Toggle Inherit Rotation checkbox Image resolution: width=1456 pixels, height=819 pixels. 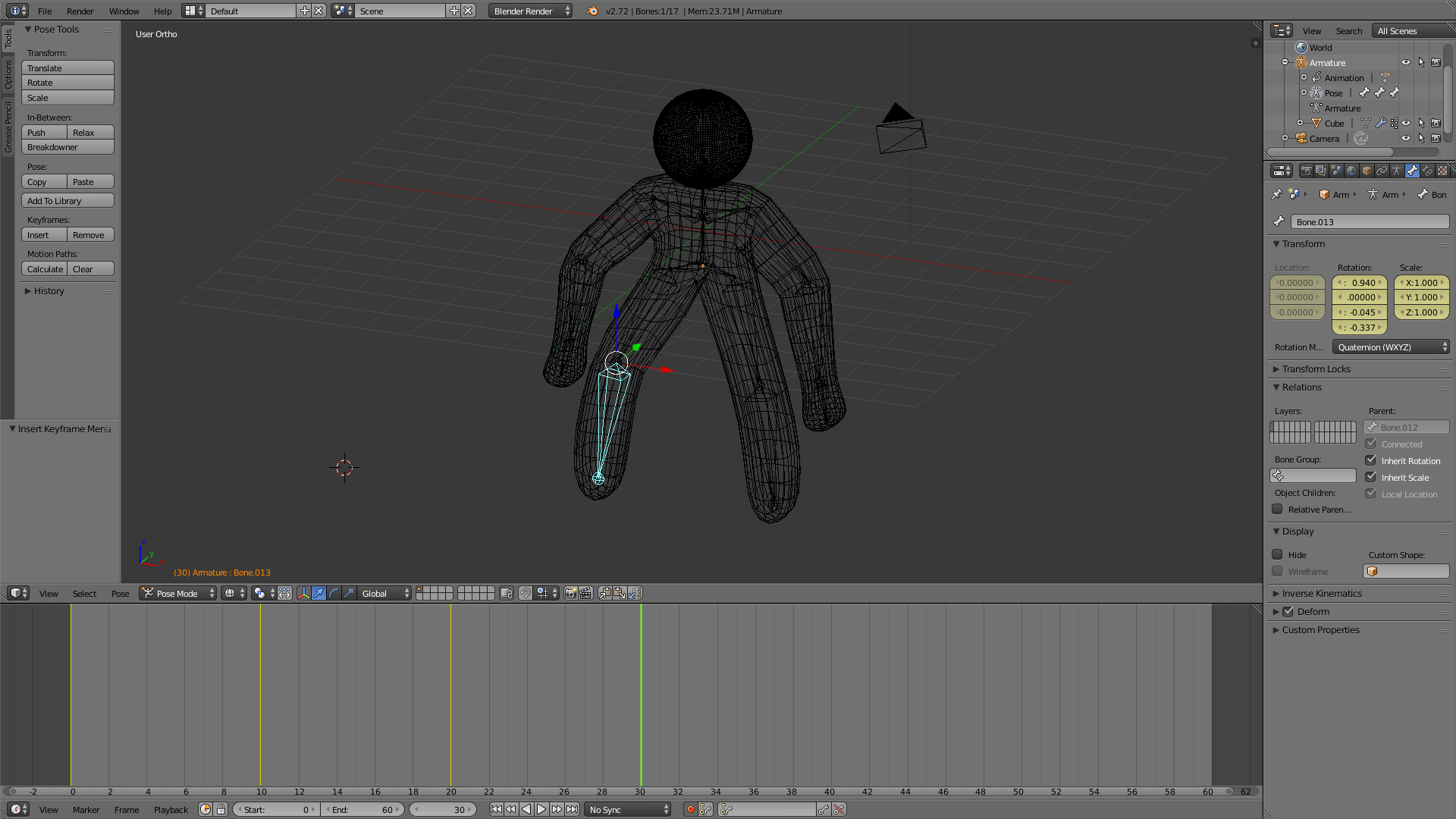pyautogui.click(x=1371, y=460)
